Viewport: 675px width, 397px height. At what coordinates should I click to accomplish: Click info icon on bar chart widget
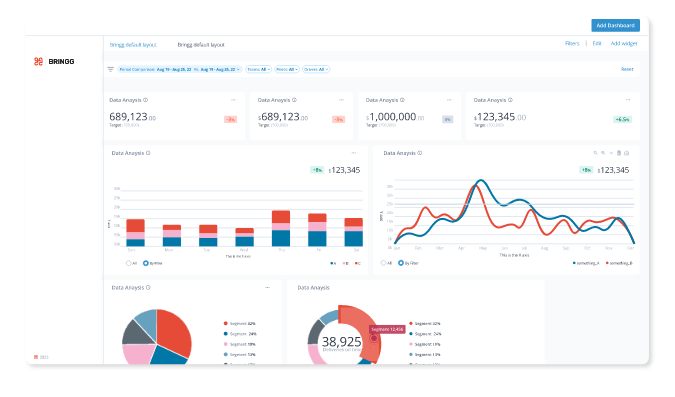(148, 153)
